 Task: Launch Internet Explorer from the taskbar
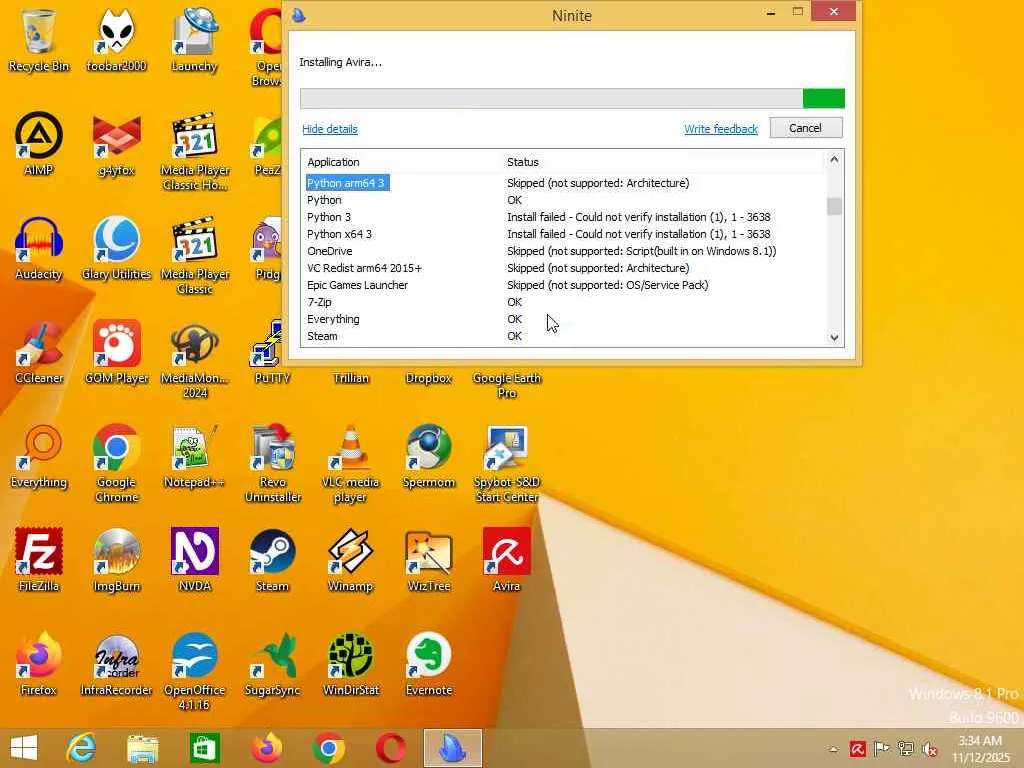(81, 748)
